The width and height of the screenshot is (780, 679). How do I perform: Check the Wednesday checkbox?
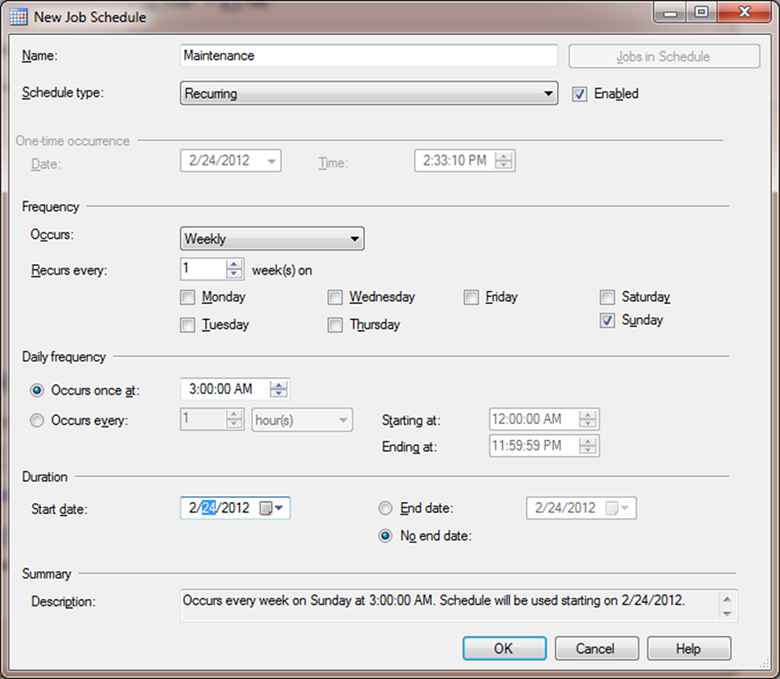335,297
